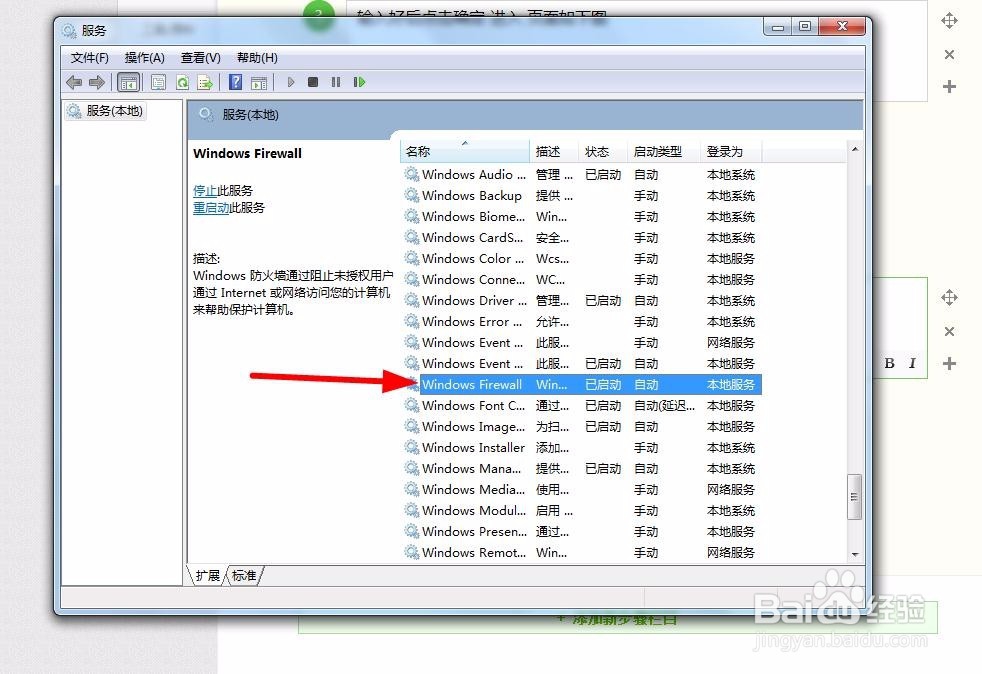Click the Start Service play icon
The width and height of the screenshot is (982, 674).
click(x=291, y=82)
